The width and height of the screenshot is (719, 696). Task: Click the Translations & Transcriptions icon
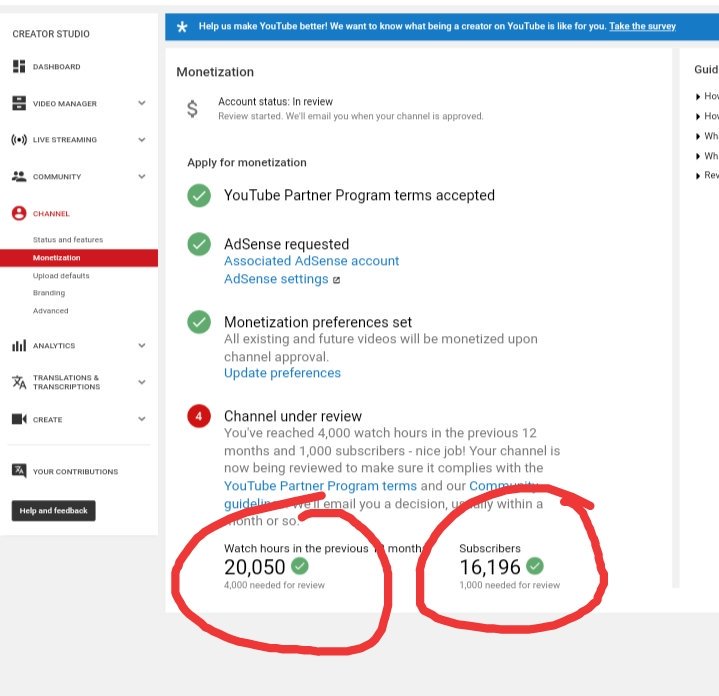(x=19, y=382)
